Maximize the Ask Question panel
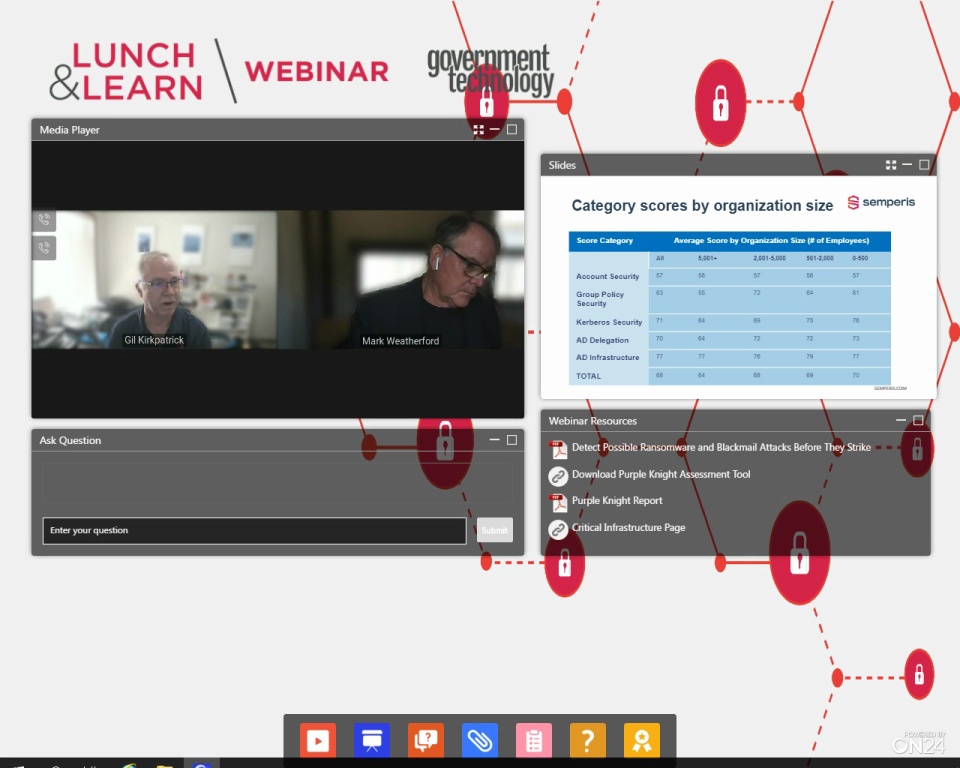960x768 pixels. click(x=512, y=440)
